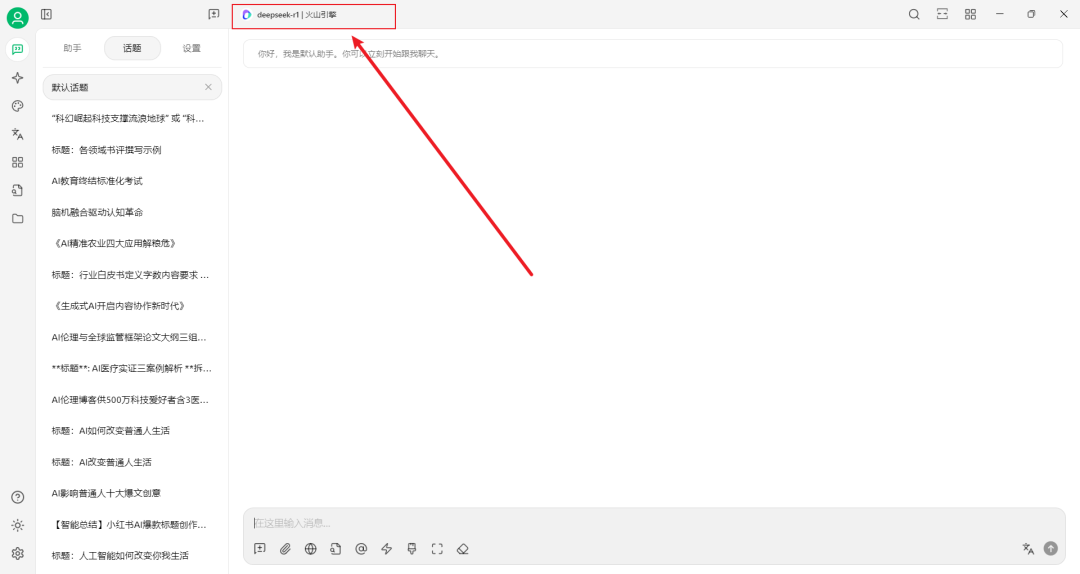Select knowledge base icon in input toolbar
This screenshot has height=574, width=1080.
tap(335, 549)
